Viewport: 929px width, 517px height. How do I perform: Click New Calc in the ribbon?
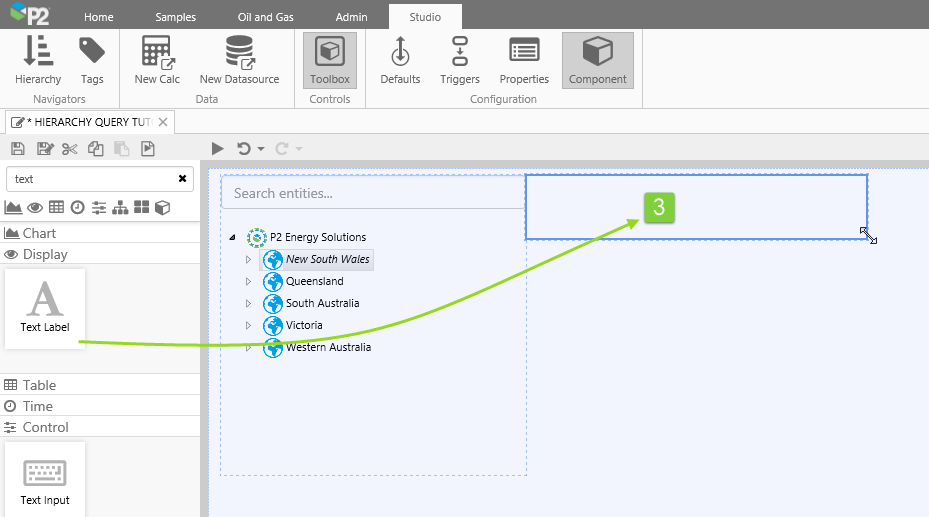click(157, 60)
